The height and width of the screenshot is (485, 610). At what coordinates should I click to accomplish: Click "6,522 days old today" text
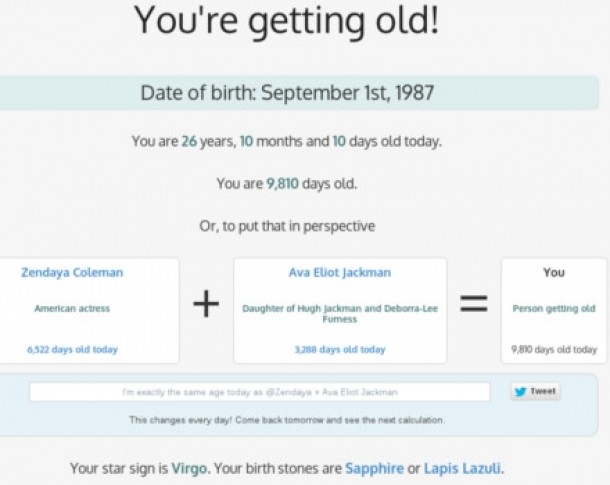point(72,350)
